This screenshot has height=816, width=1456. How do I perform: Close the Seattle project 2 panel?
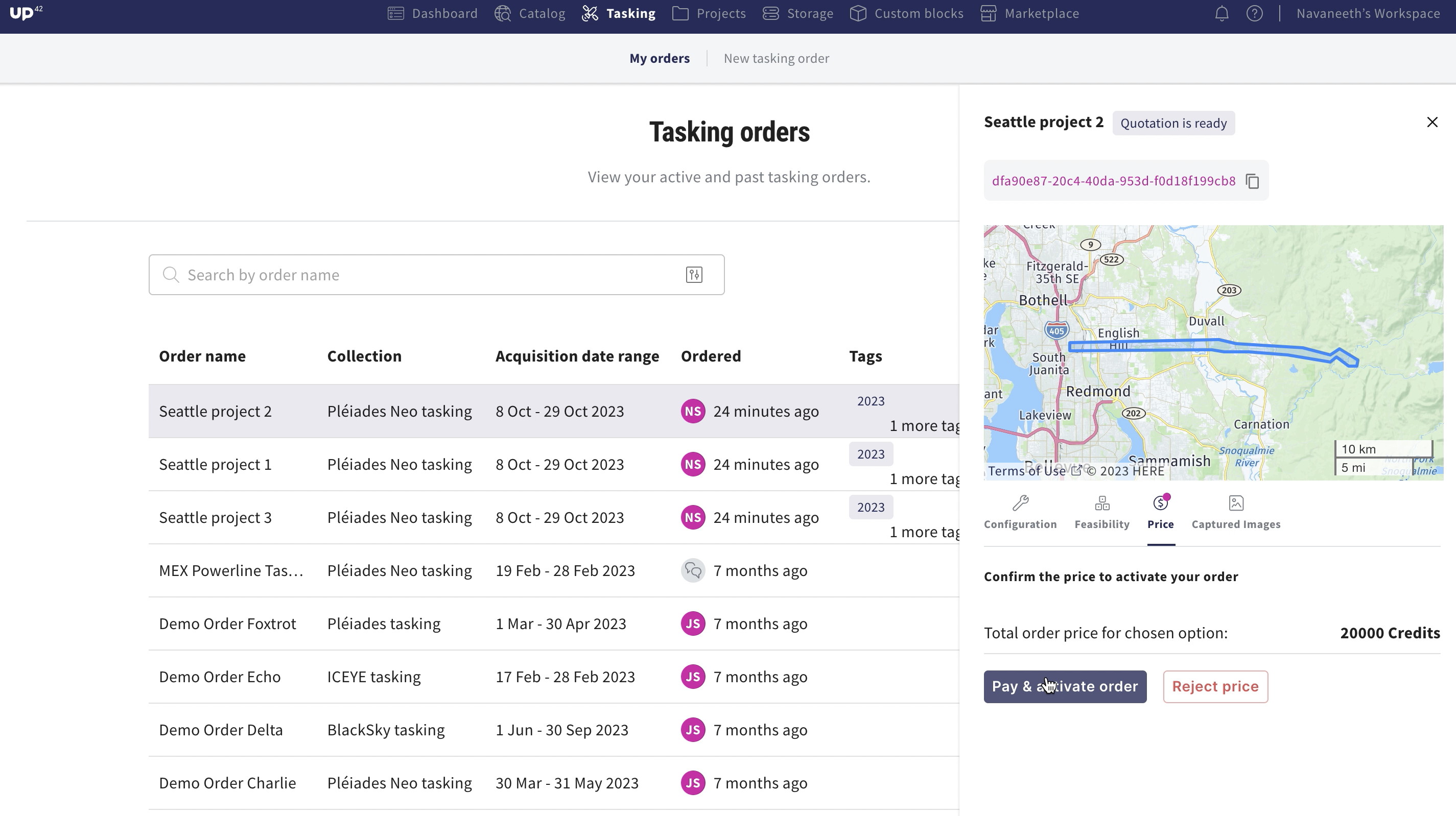pos(1431,122)
